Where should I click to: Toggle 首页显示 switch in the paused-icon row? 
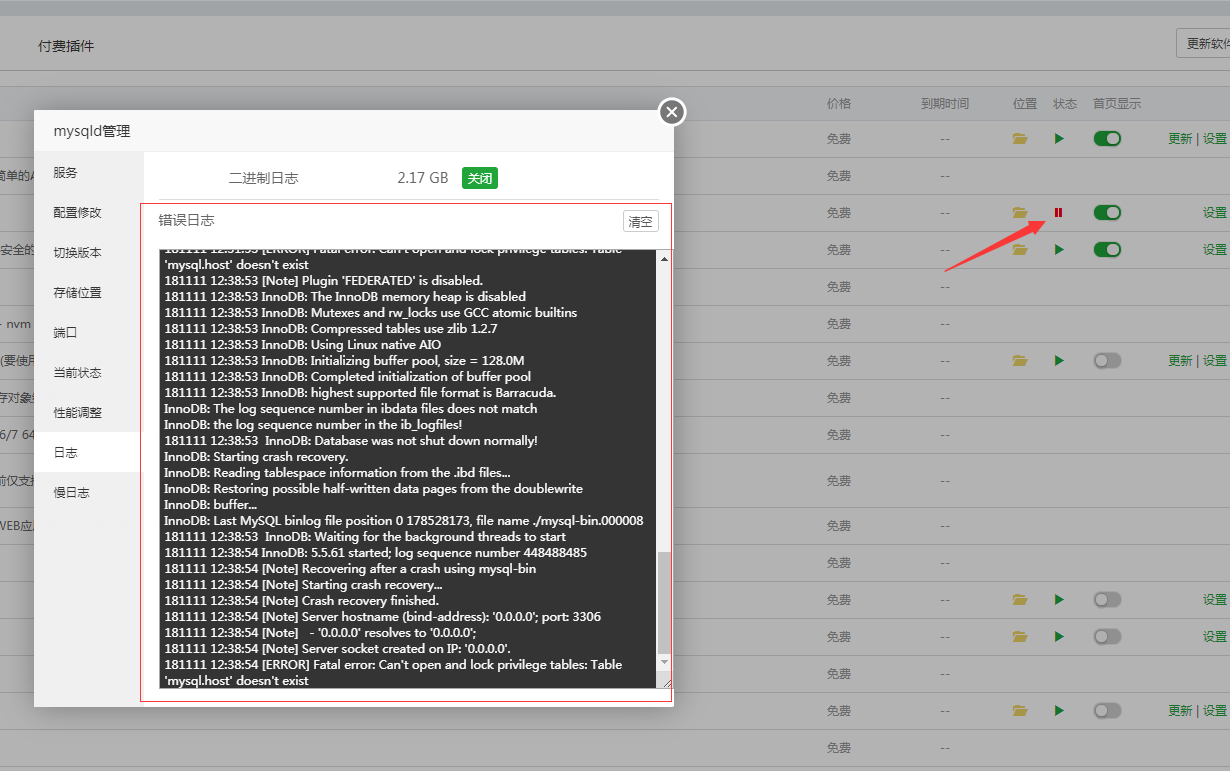(x=1107, y=212)
